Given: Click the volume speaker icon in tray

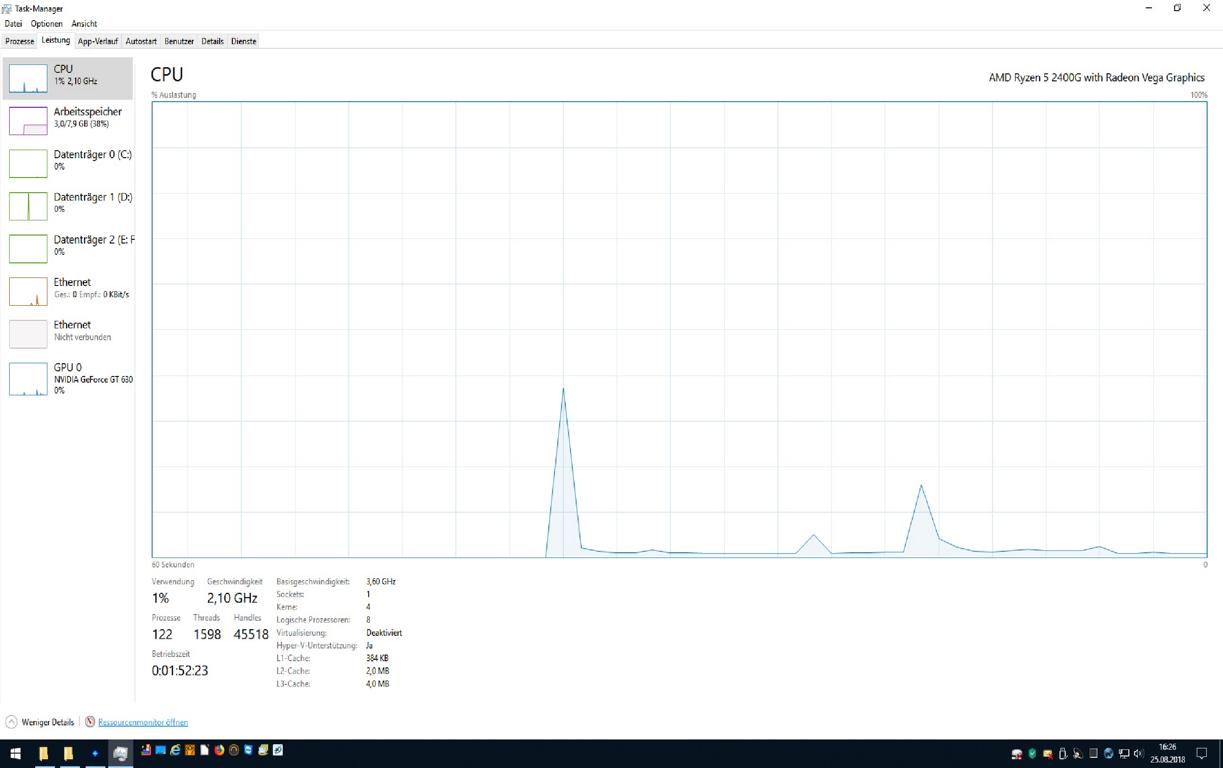Looking at the screenshot, I should (1139, 753).
